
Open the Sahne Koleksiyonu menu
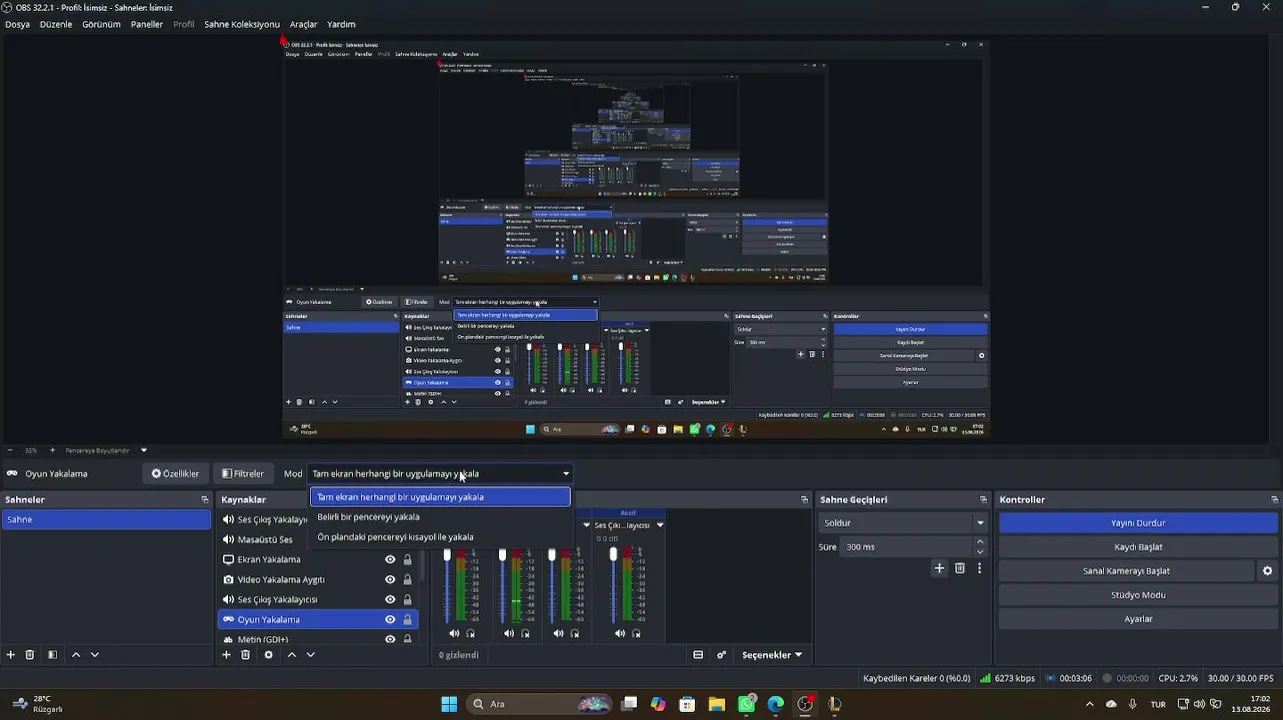242,24
